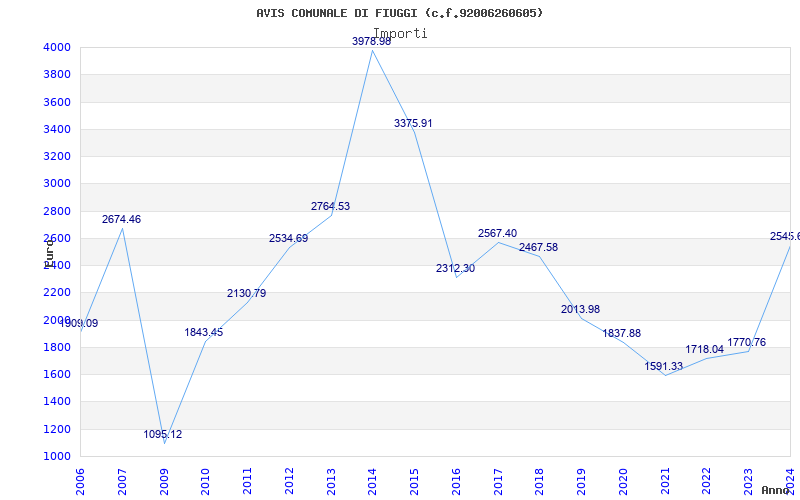The image size is (800, 500).
Task: Click the y-axis value 3000
Action: coord(57,184)
